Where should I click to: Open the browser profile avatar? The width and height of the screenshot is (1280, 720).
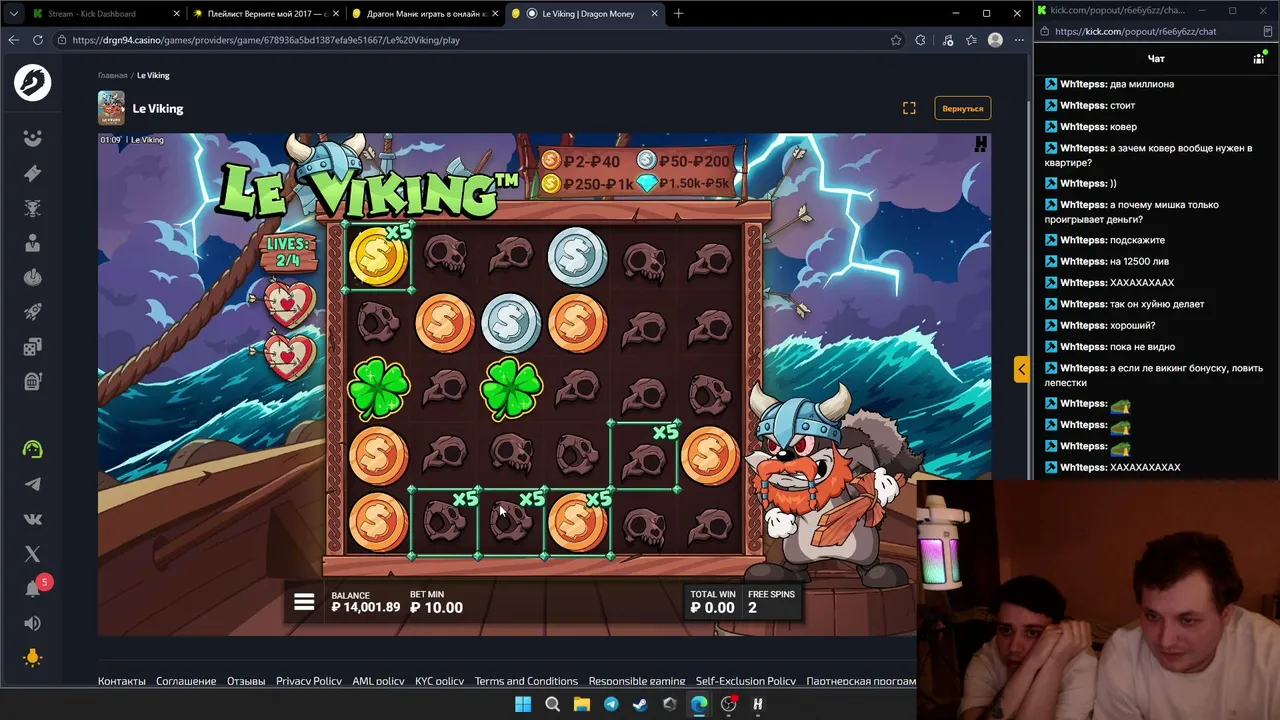coord(995,40)
